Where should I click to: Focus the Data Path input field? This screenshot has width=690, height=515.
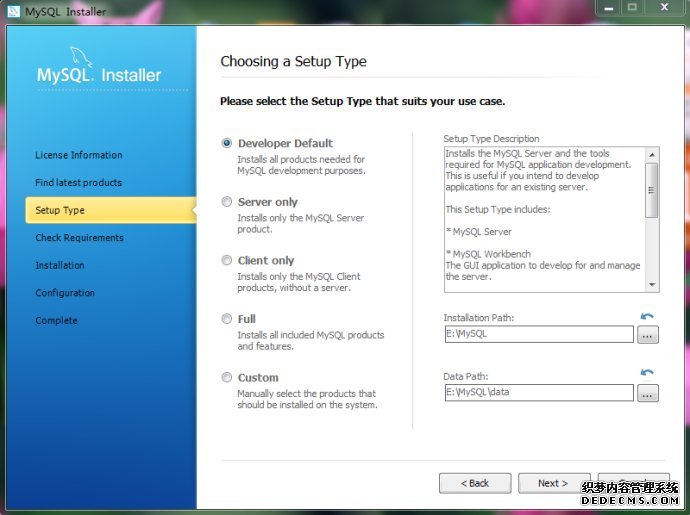pyautogui.click(x=538, y=393)
